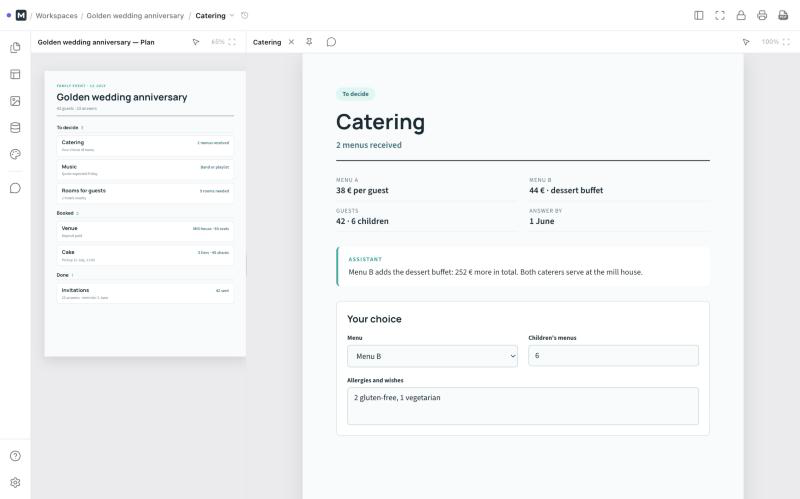Click the To decide status badge
Viewport: 800px width, 499px height.
click(355, 94)
